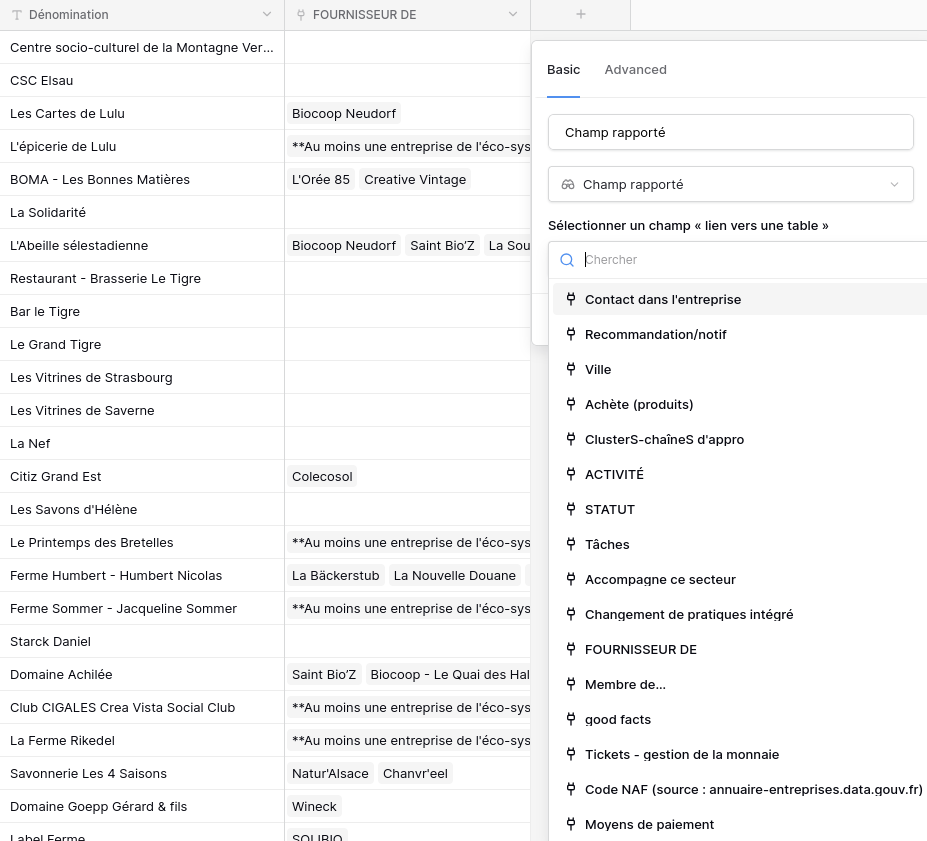Select the Basic tab
Screen dimensions: 927x841
[x=563, y=70]
